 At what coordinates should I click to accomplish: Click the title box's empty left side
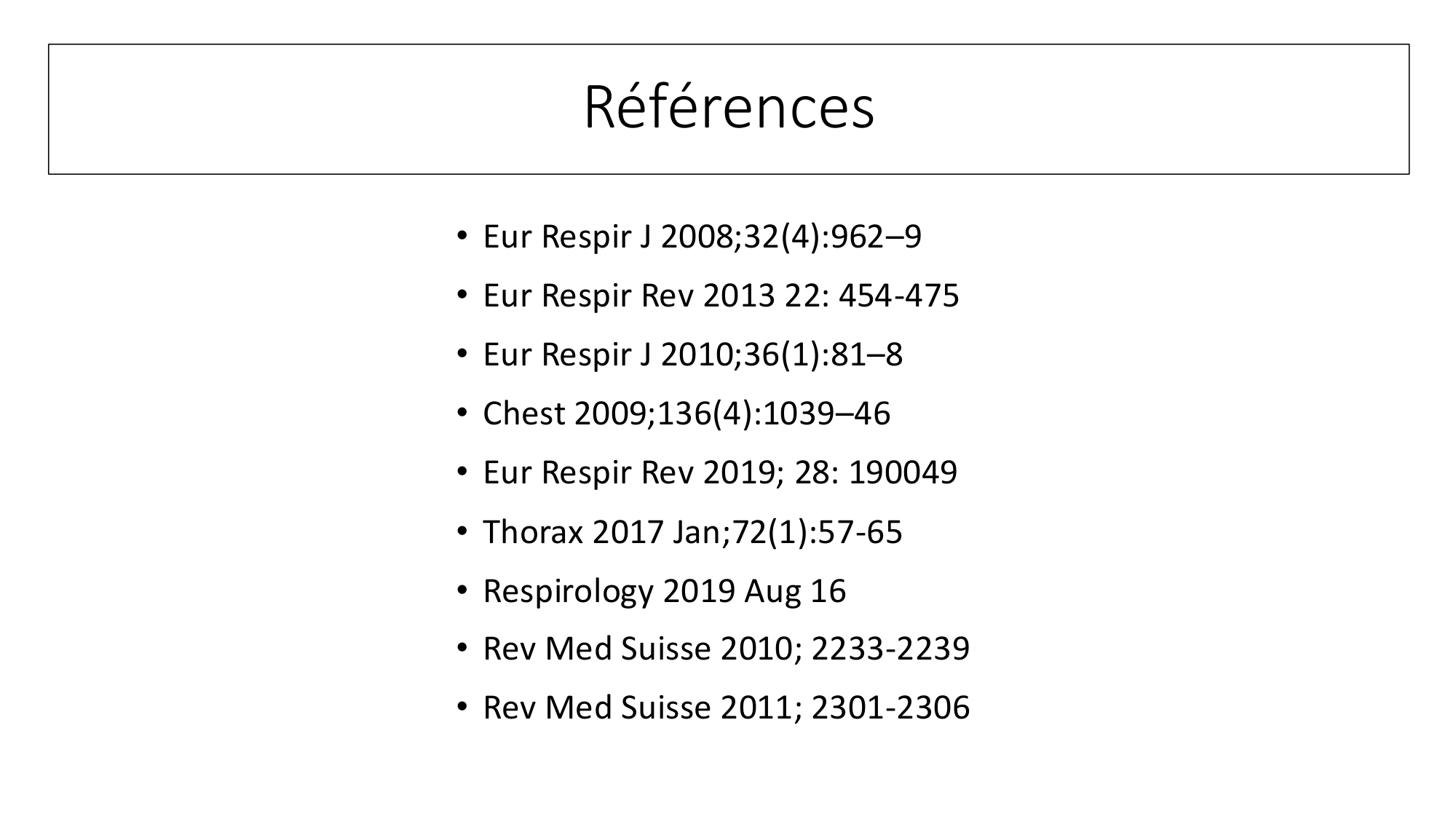tap(255, 109)
